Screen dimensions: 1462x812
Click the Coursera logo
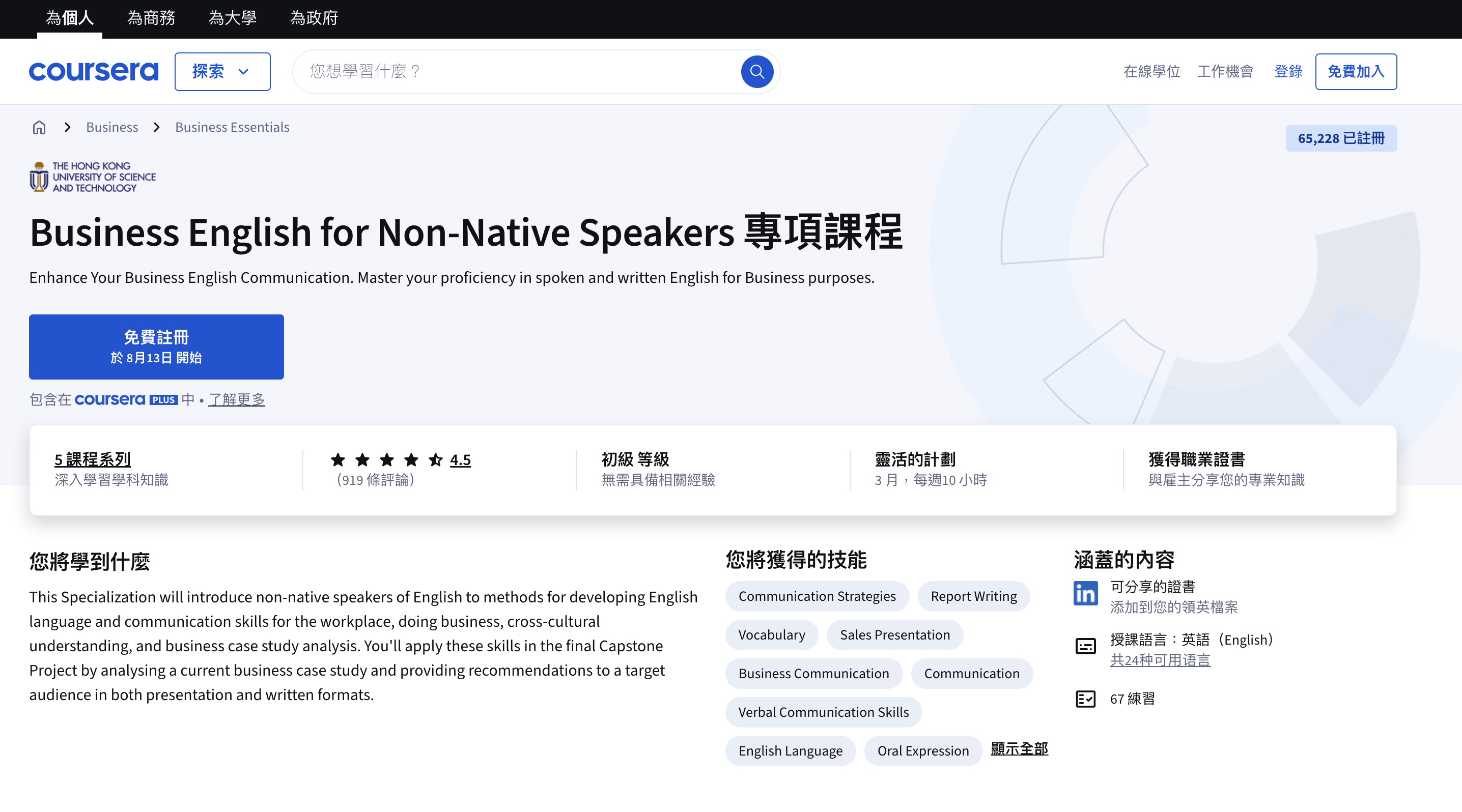[93, 71]
